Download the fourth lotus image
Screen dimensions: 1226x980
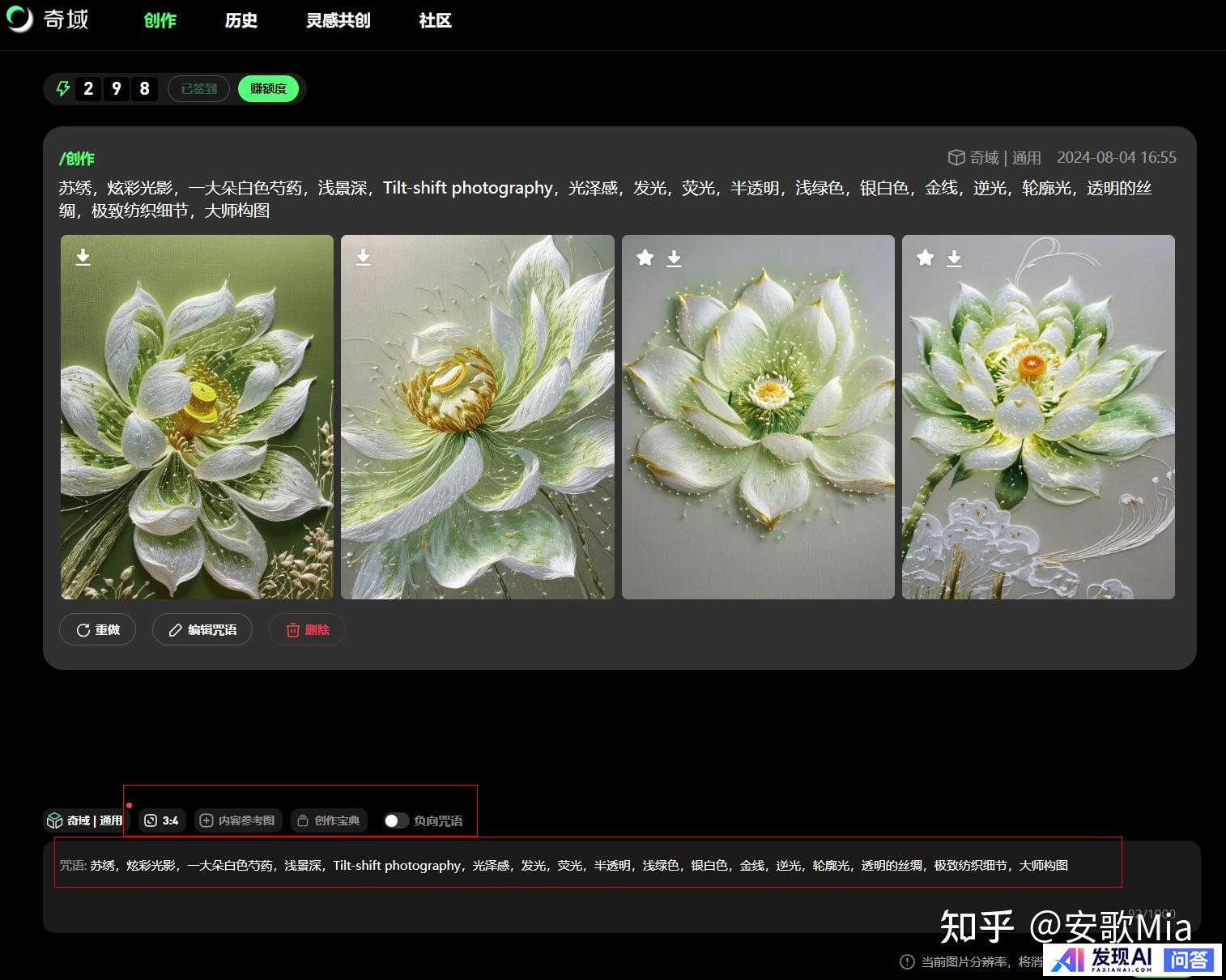[954, 258]
